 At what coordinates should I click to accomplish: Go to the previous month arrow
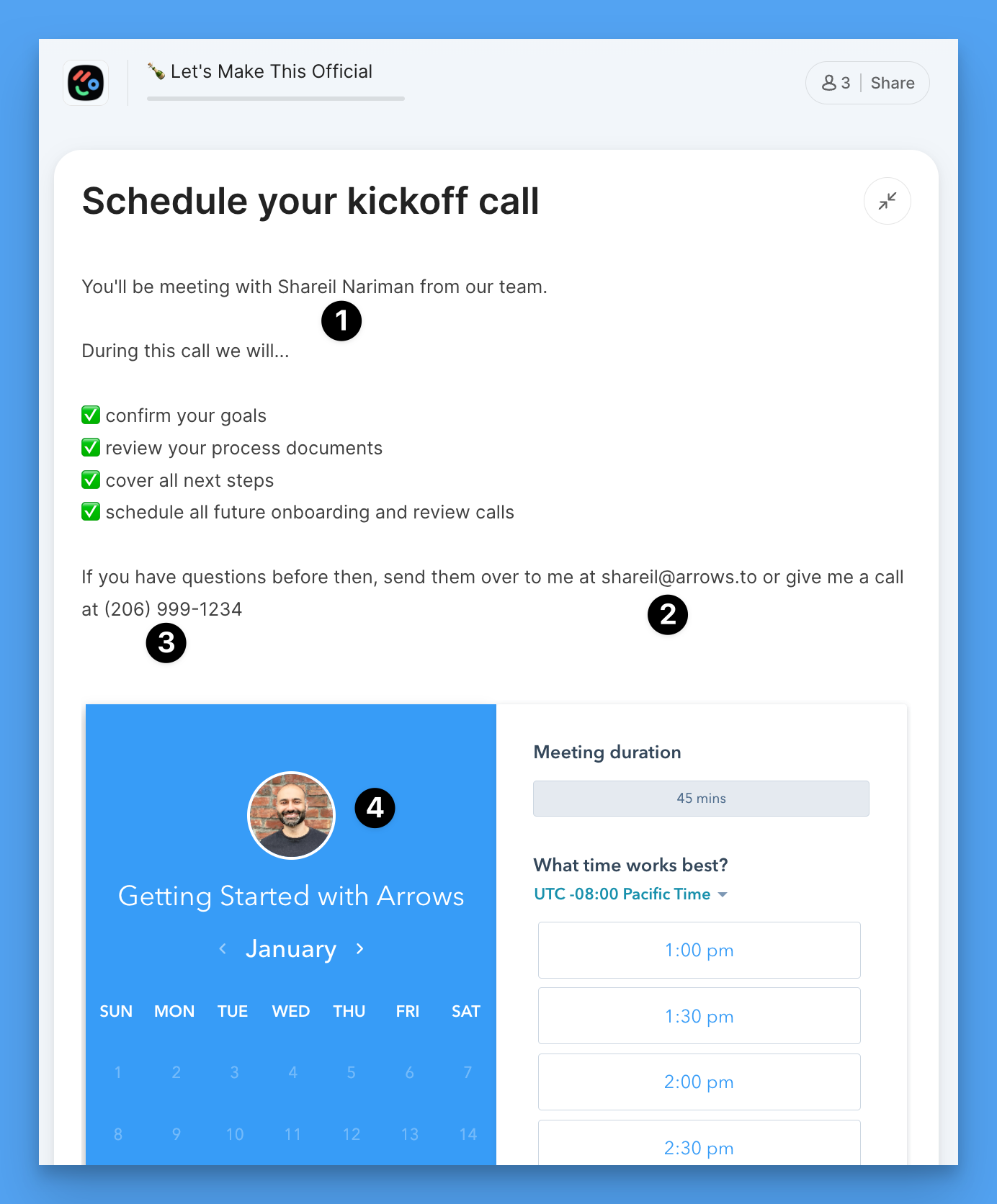pos(223,949)
